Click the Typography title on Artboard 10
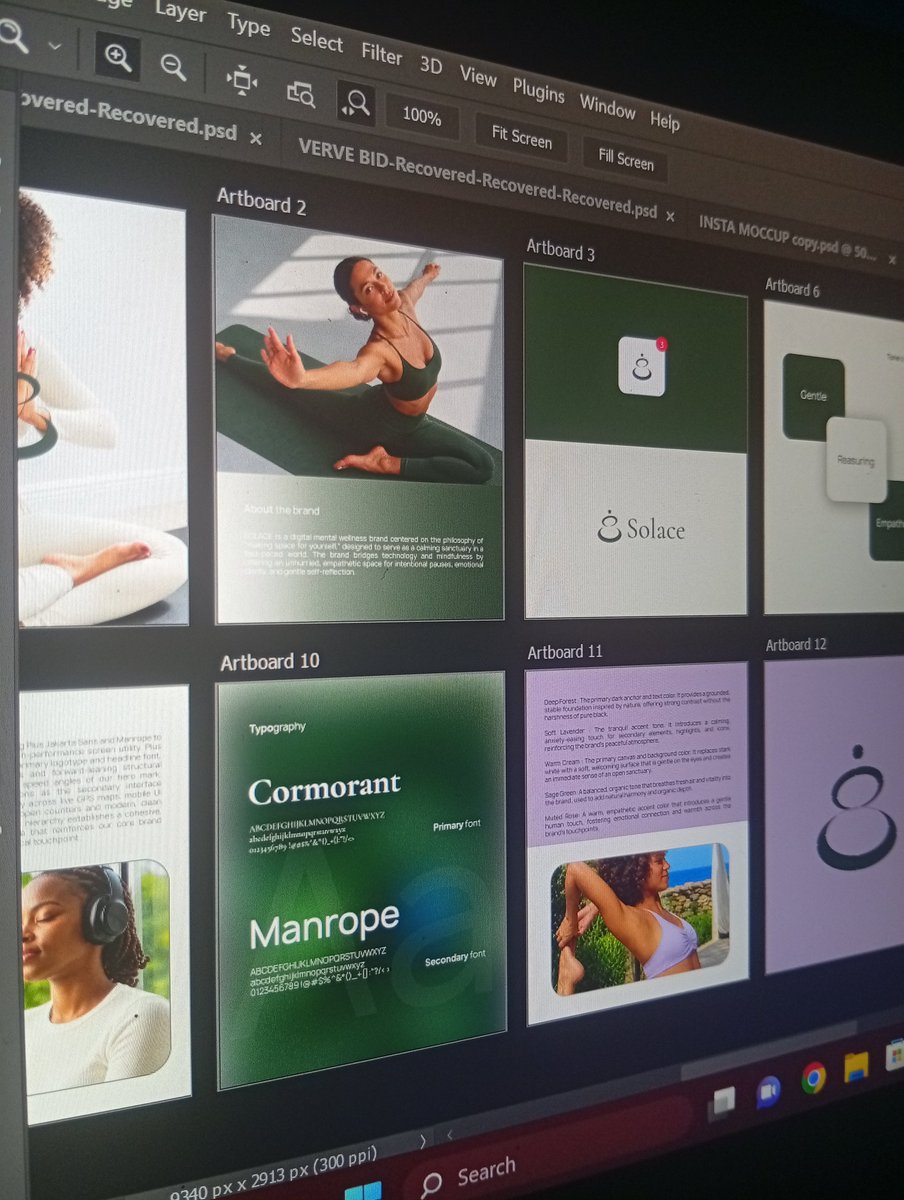The height and width of the screenshot is (1200, 904). 278,728
